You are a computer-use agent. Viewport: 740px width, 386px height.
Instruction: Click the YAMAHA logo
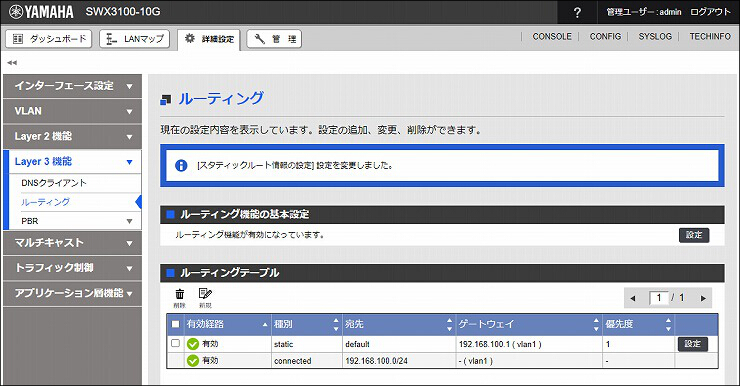[x=42, y=12]
